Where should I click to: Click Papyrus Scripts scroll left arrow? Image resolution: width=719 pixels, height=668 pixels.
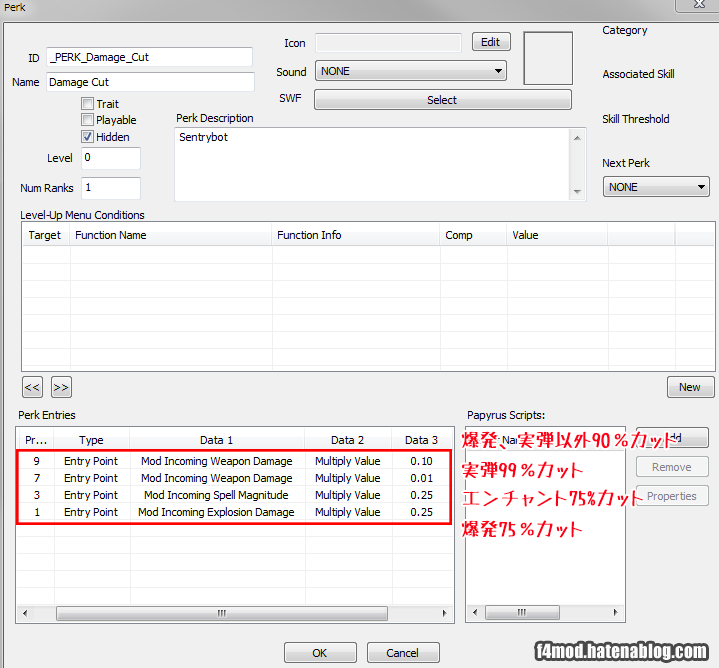[x=475, y=612]
